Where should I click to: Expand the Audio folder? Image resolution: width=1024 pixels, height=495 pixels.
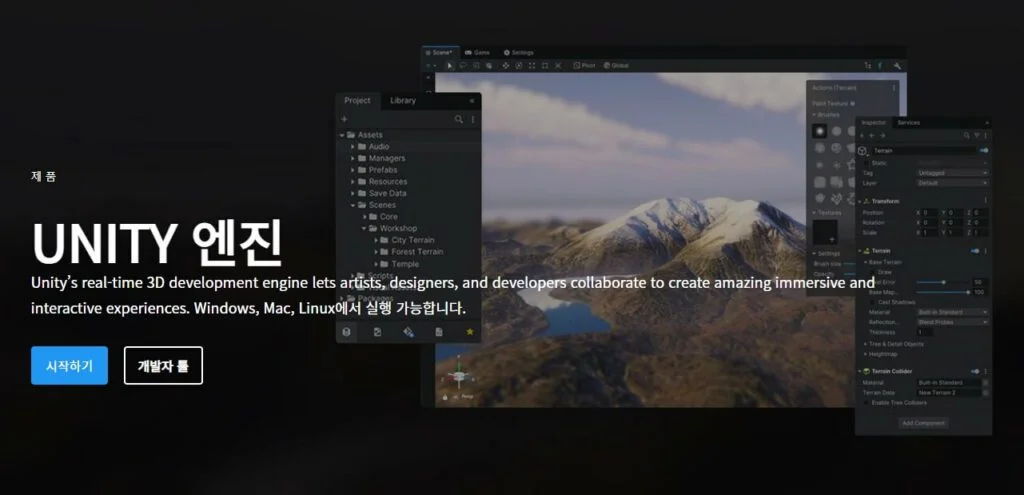[x=353, y=147]
